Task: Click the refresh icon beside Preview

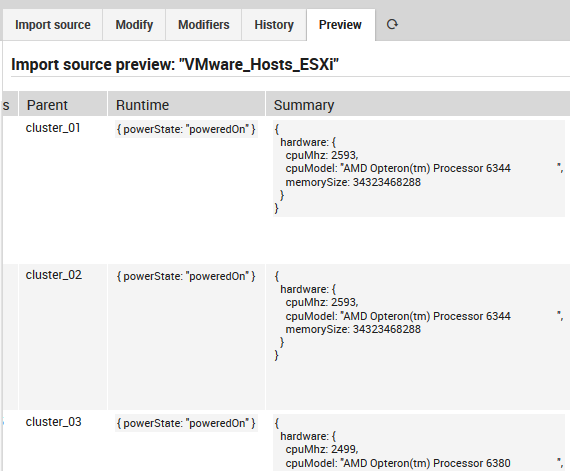Action: (392, 24)
